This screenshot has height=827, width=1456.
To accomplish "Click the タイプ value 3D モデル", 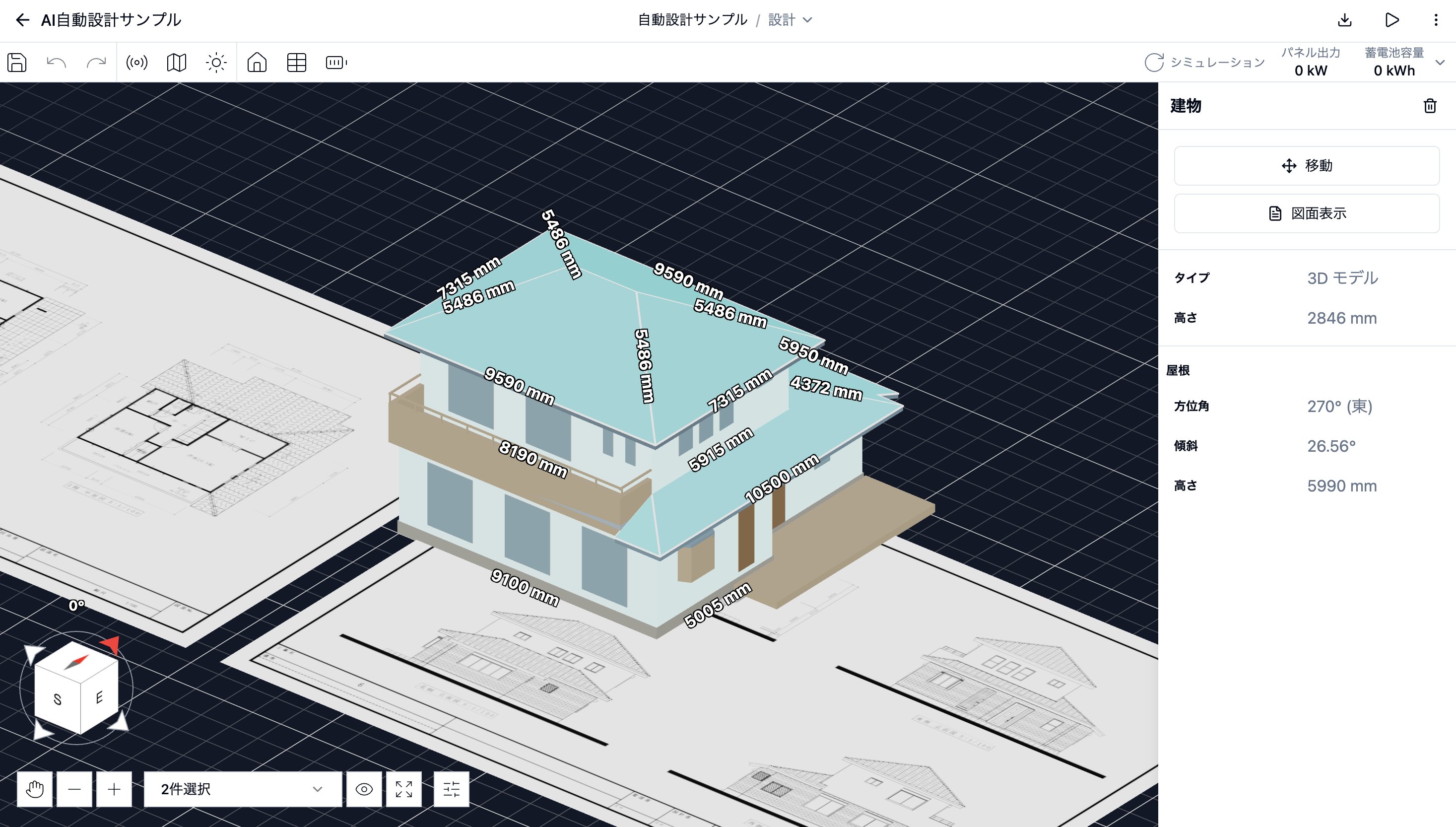I will 1342,278.
